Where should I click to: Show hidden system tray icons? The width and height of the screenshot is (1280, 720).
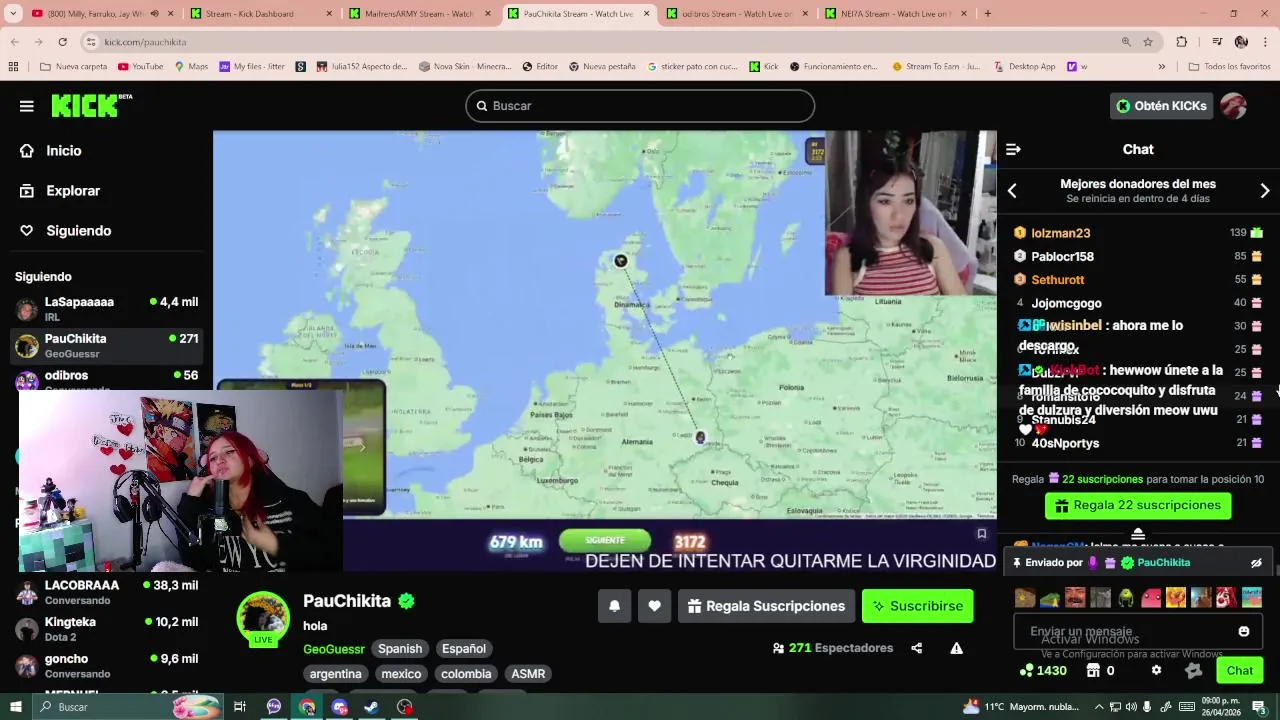1098,707
